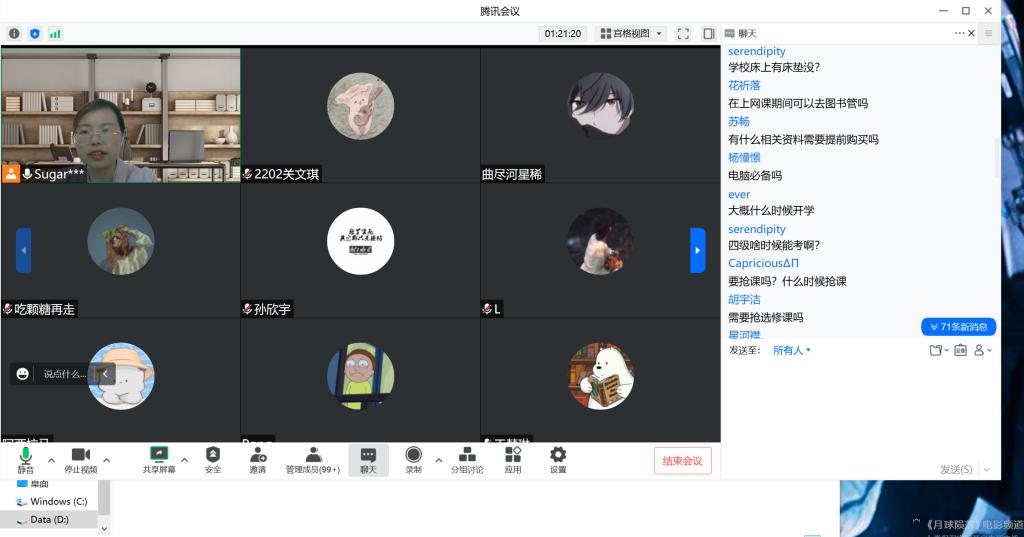Click sender name 胡宇洁 in chat
The width and height of the screenshot is (1024, 537).
(744, 299)
